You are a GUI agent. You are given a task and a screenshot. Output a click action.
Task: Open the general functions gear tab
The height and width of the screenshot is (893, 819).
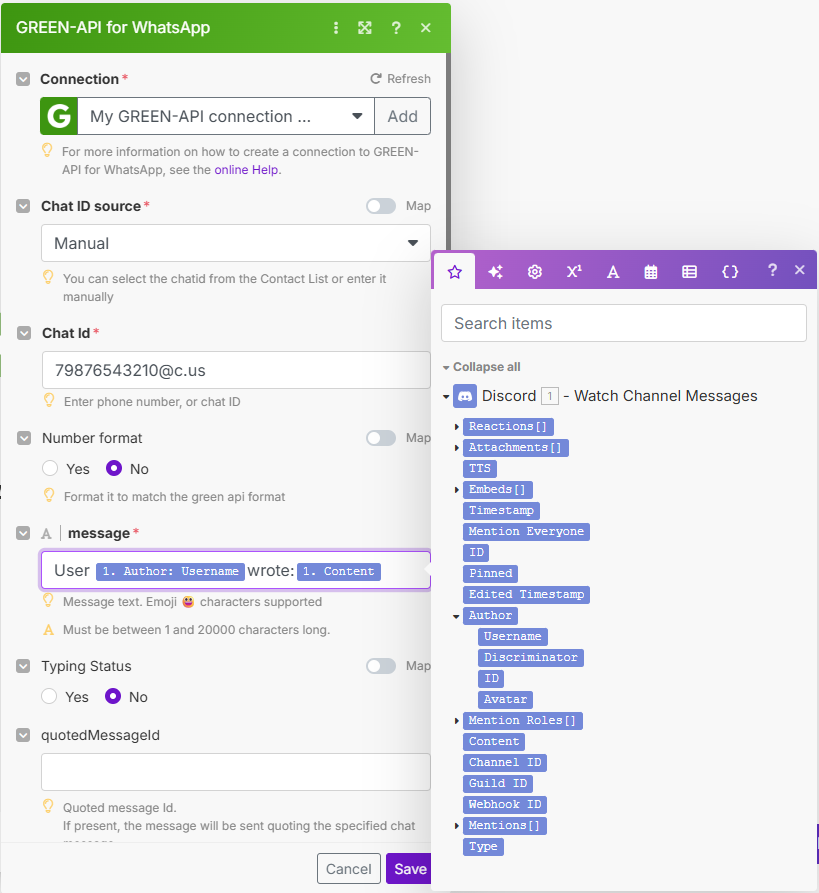535,271
